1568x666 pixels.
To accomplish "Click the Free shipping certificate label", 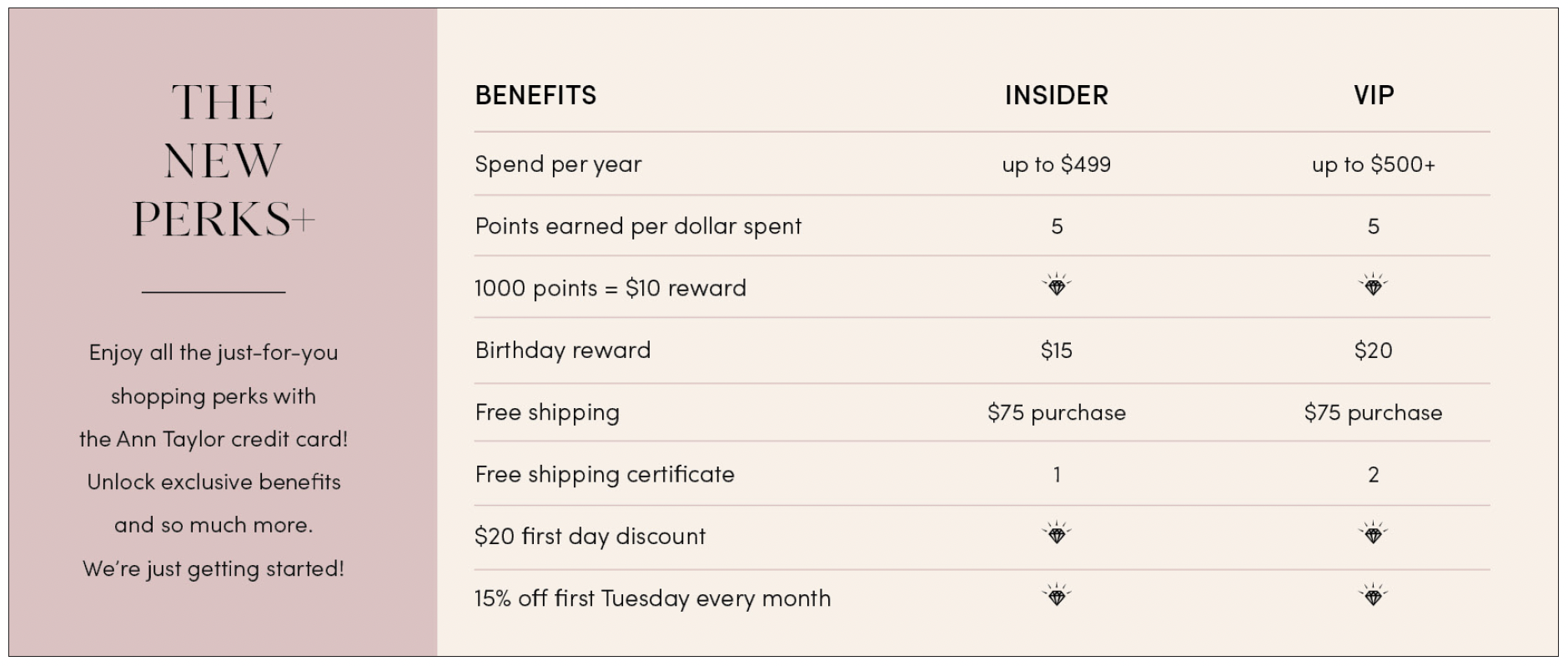I will tap(604, 474).
